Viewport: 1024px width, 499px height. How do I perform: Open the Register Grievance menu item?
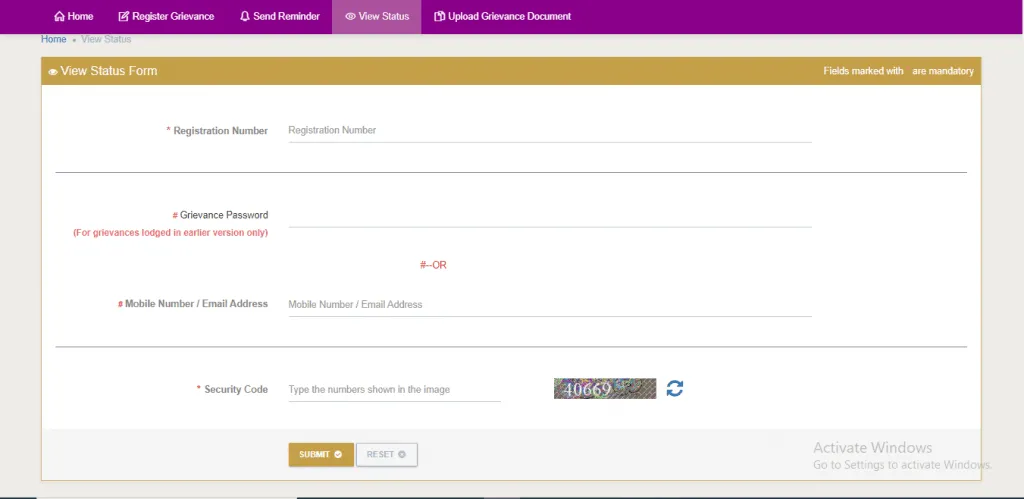pyautogui.click(x=173, y=17)
